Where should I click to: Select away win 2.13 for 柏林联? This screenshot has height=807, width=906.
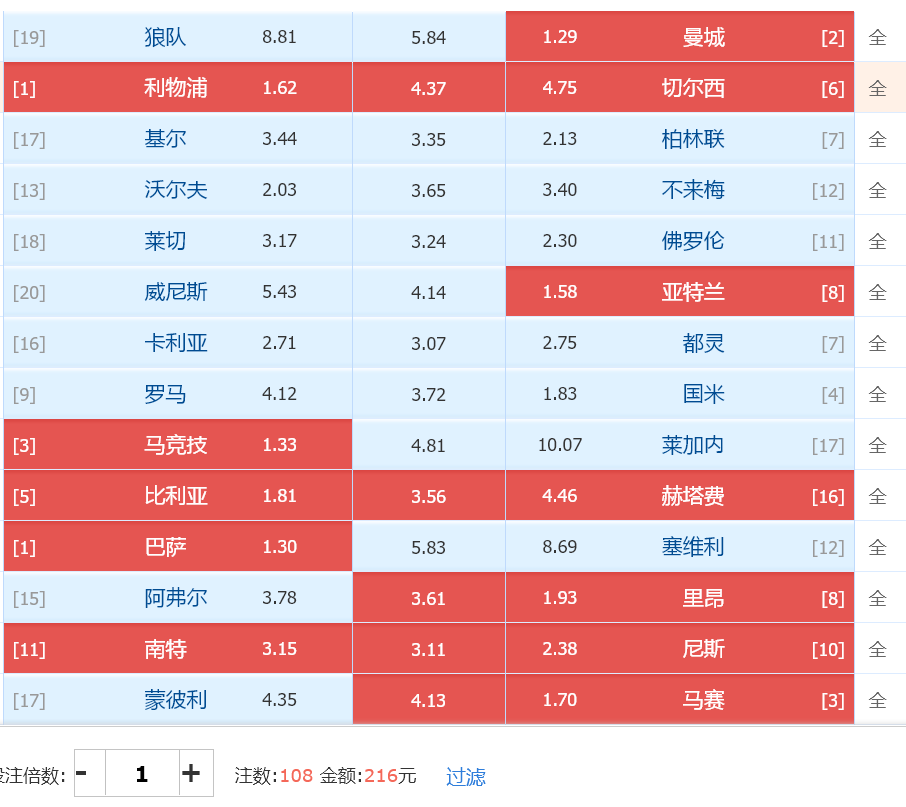click(x=680, y=139)
